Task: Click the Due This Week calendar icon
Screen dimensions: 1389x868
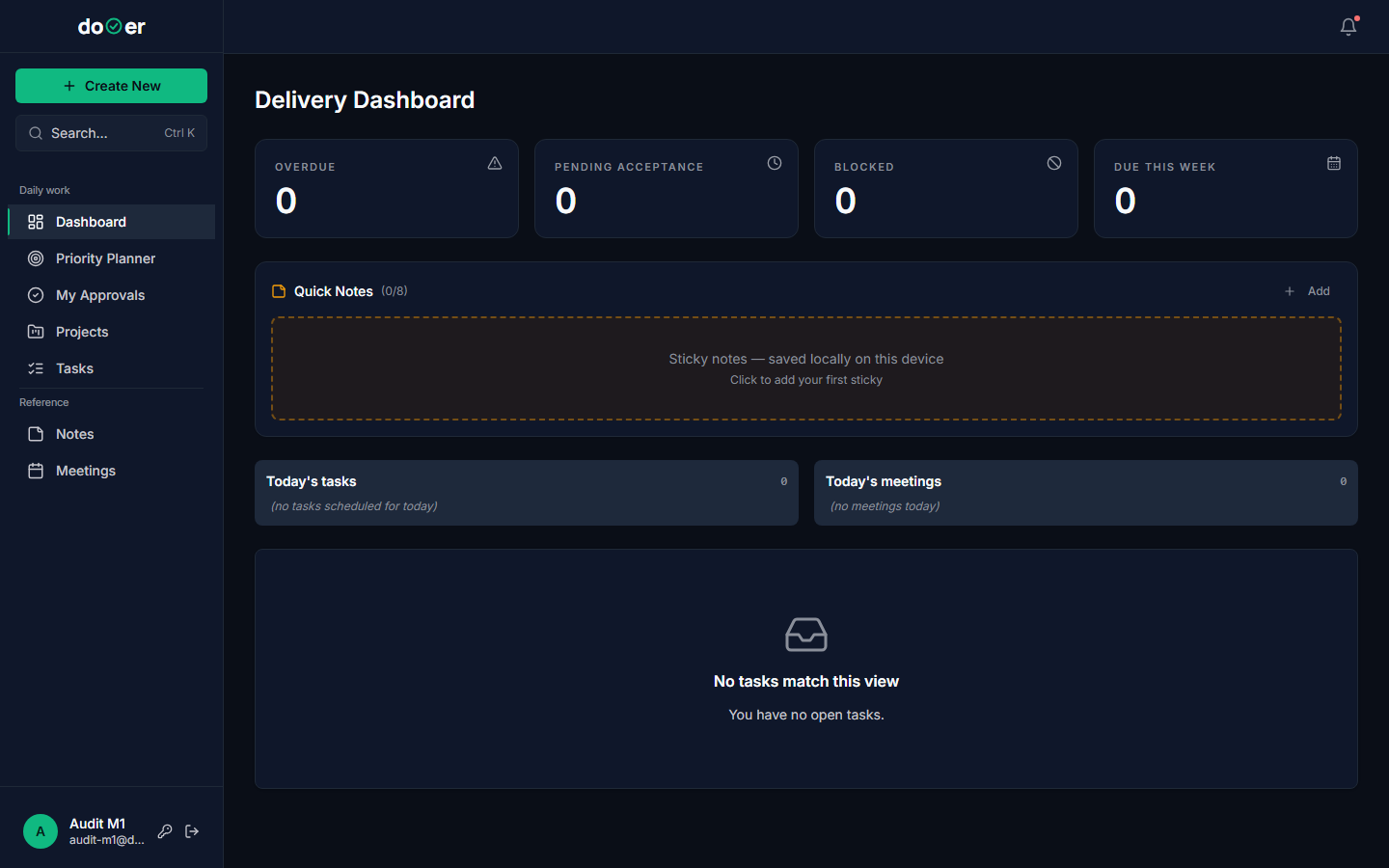Action: pos(1334,163)
